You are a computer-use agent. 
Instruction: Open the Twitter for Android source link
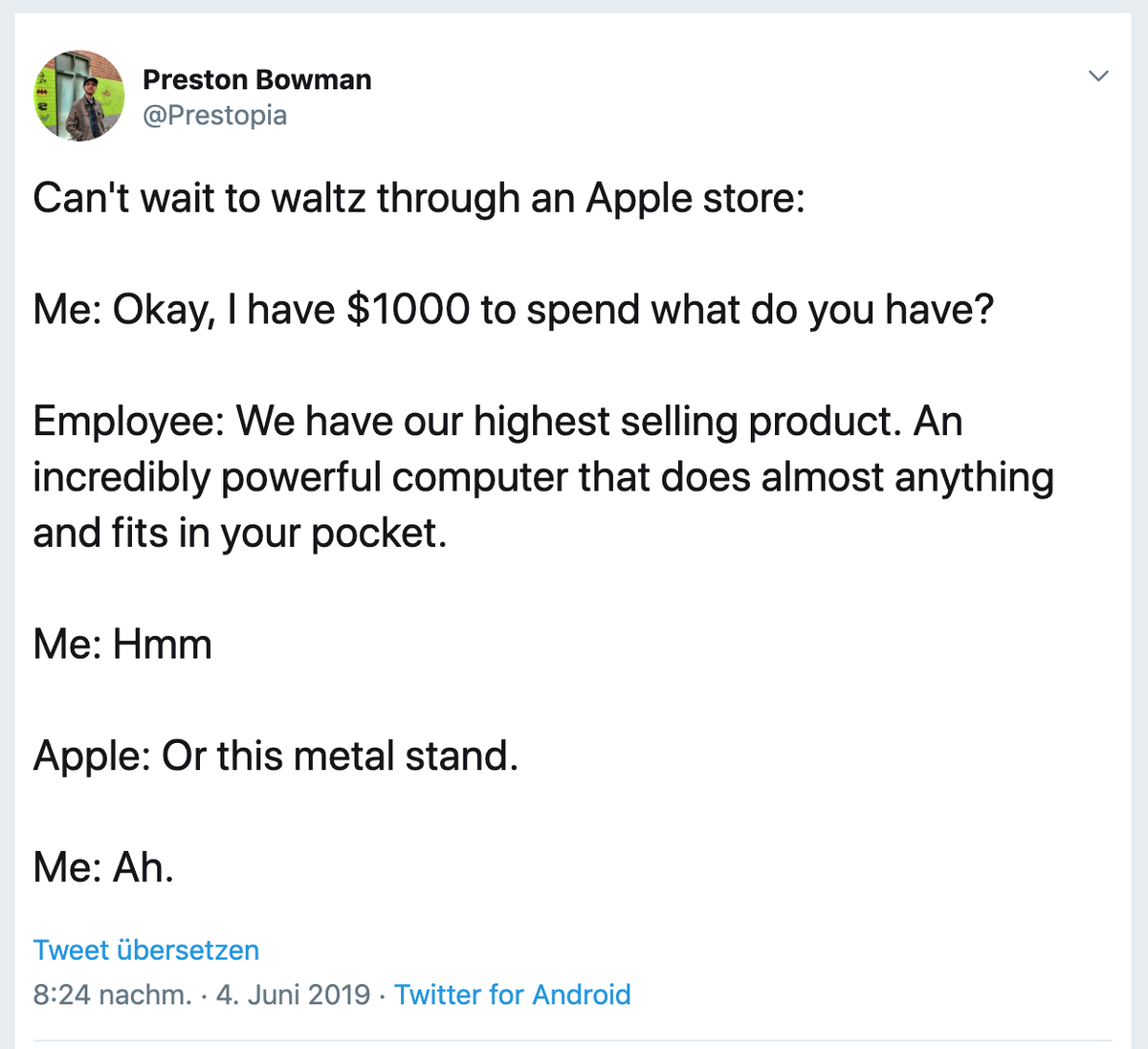pos(513,994)
